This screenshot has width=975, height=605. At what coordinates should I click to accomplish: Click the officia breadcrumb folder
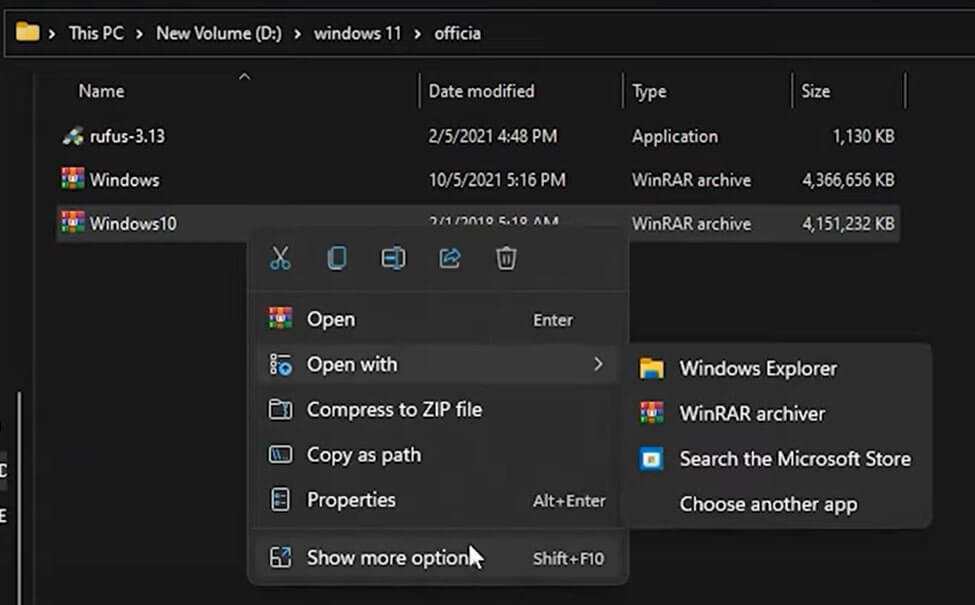pyautogui.click(x=458, y=33)
